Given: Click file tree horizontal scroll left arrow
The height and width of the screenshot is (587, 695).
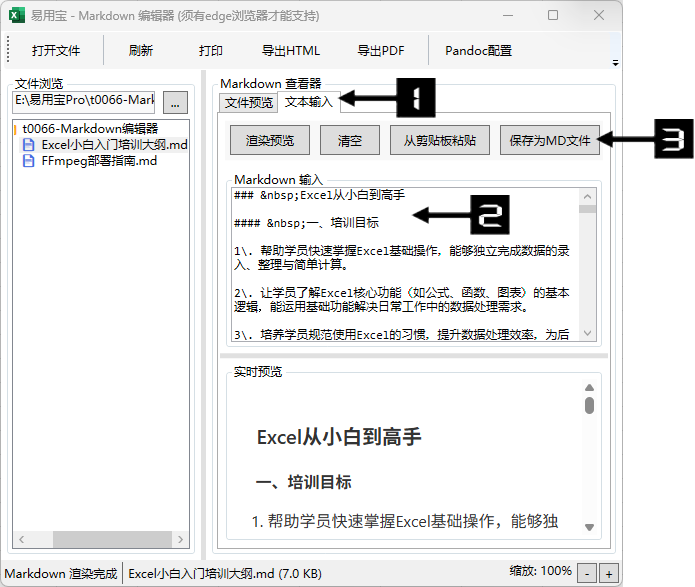Looking at the screenshot, I should [21, 539].
